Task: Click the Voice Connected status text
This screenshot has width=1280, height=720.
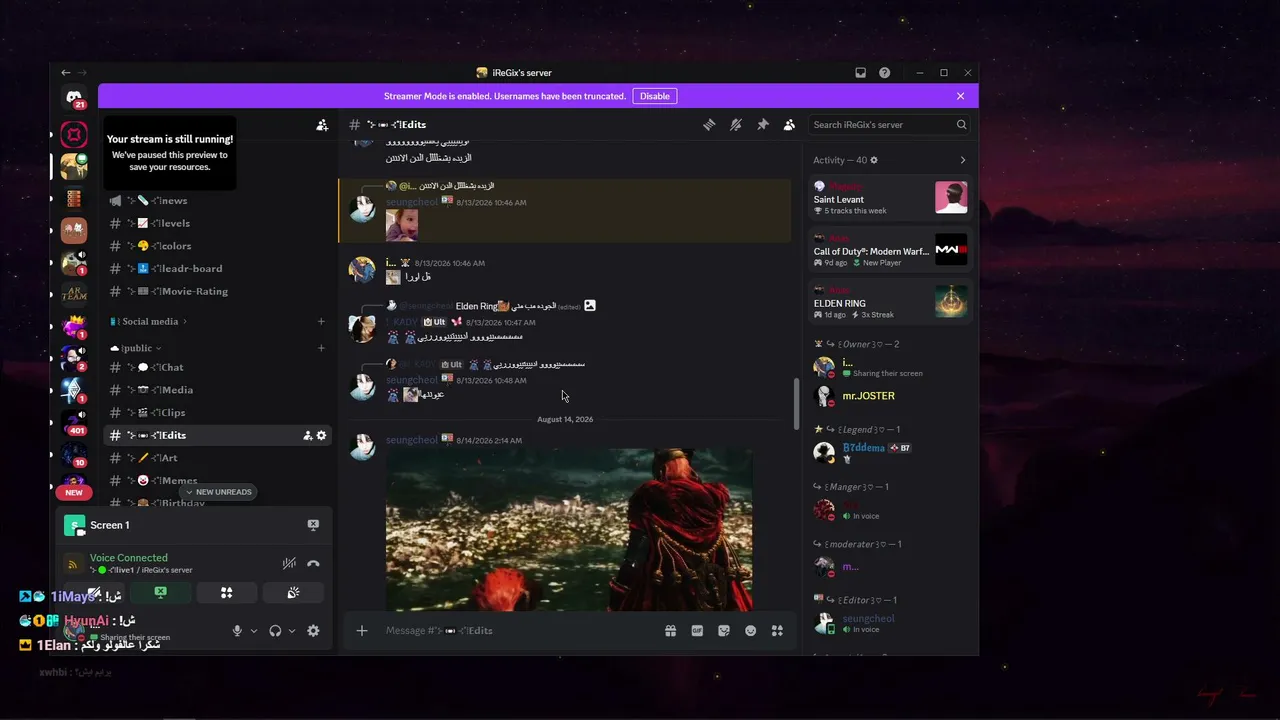Action: click(129, 558)
